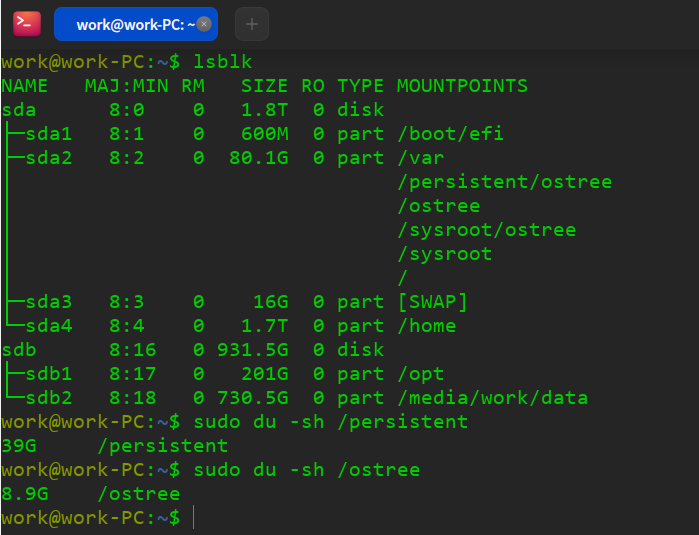Click the /home mountpoint text
The height and width of the screenshot is (535, 699).
pos(426,326)
